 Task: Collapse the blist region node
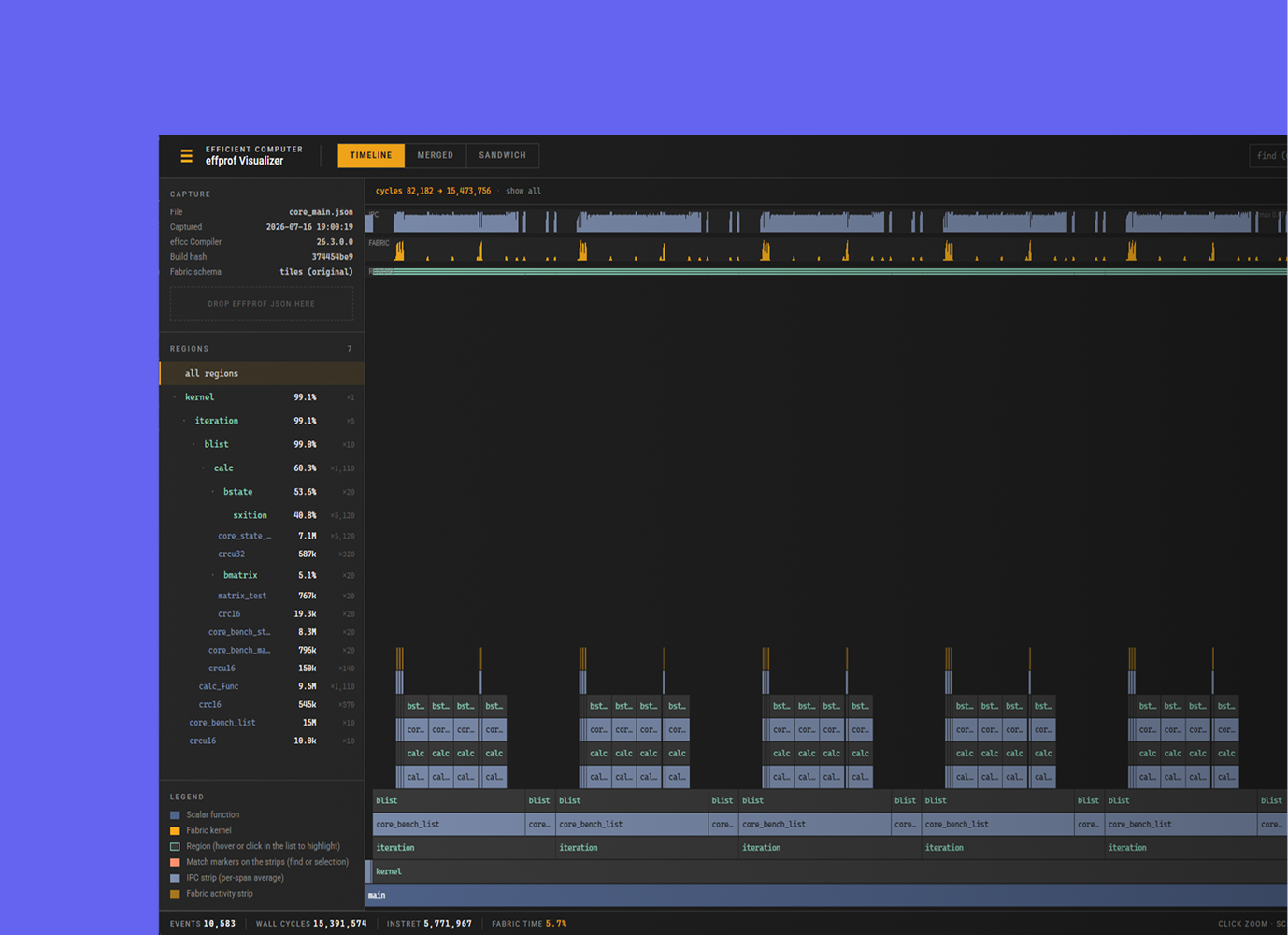[x=193, y=444]
